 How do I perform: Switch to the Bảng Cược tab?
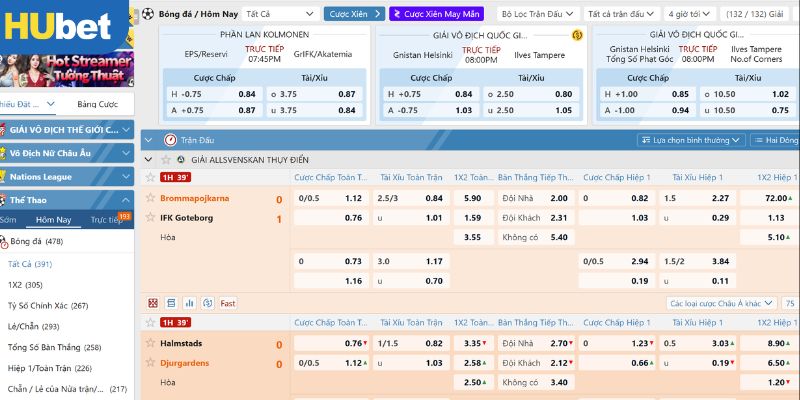coord(97,104)
